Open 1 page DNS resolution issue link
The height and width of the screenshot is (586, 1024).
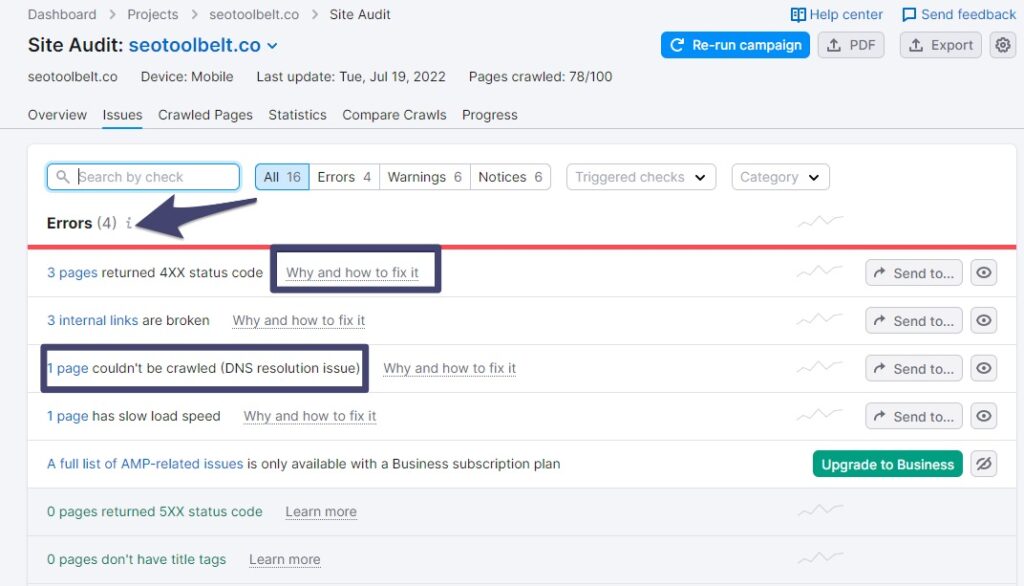click(67, 368)
